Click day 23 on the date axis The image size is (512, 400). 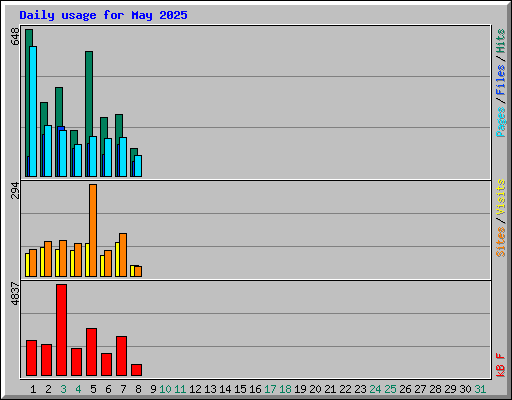click(x=360, y=389)
